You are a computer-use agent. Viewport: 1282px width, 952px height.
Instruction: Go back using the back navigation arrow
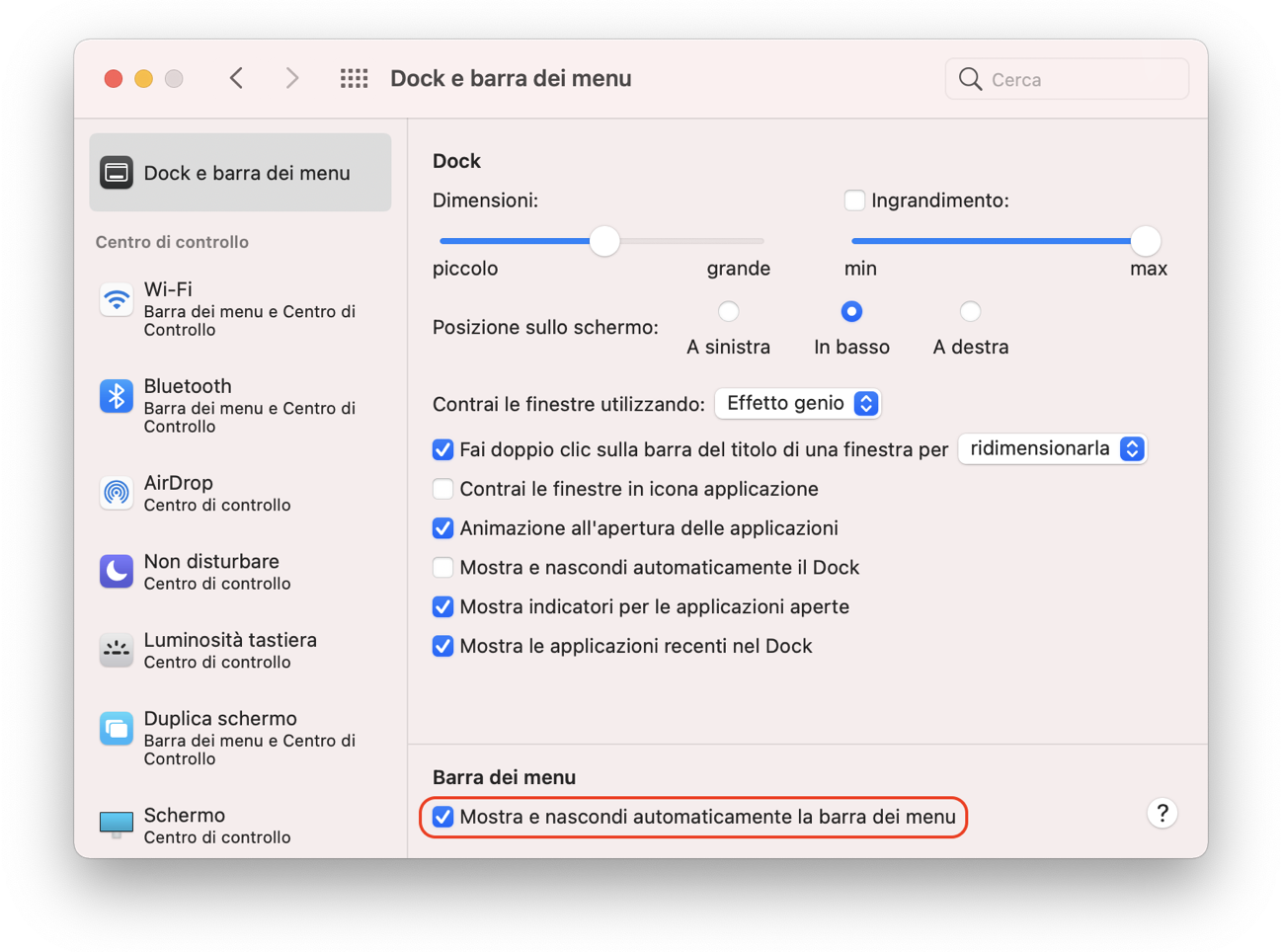[x=236, y=78]
